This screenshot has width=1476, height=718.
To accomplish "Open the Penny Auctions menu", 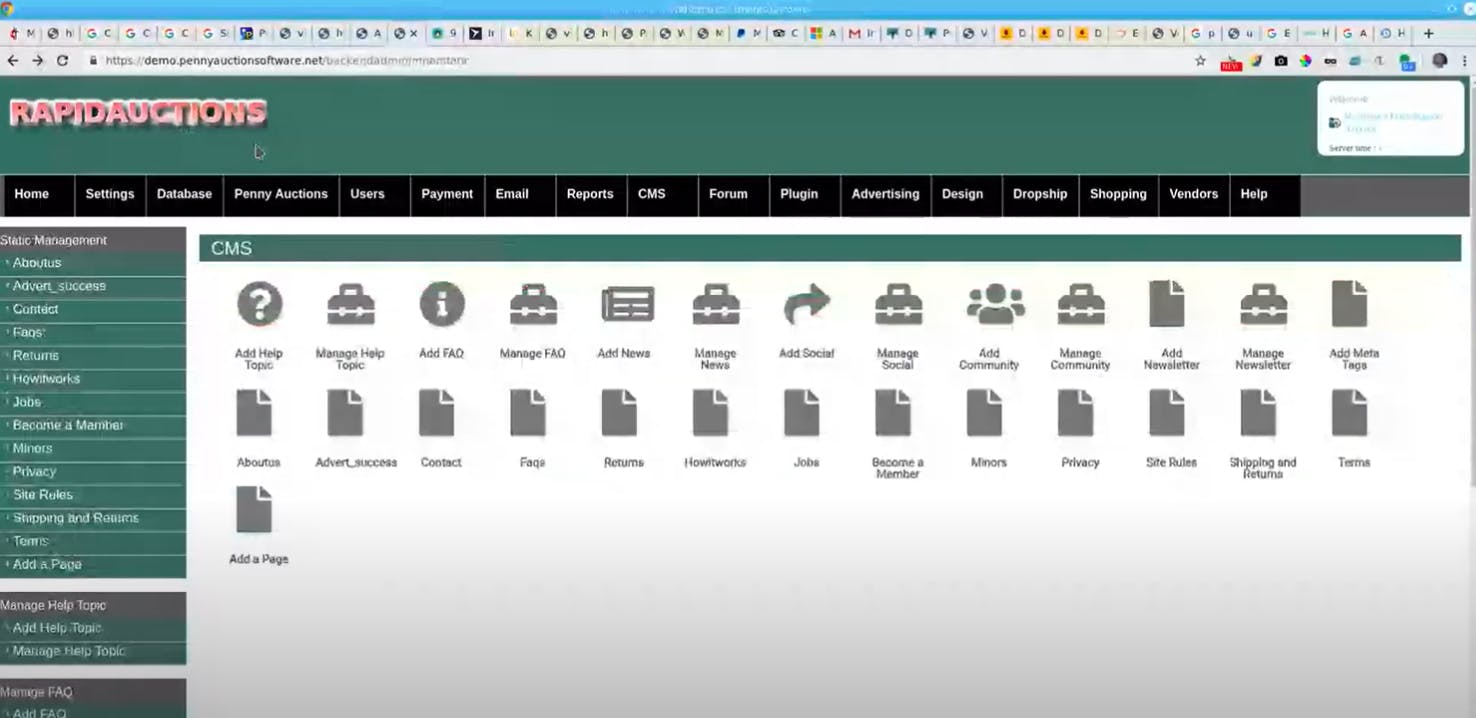I will [x=281, y=195].
